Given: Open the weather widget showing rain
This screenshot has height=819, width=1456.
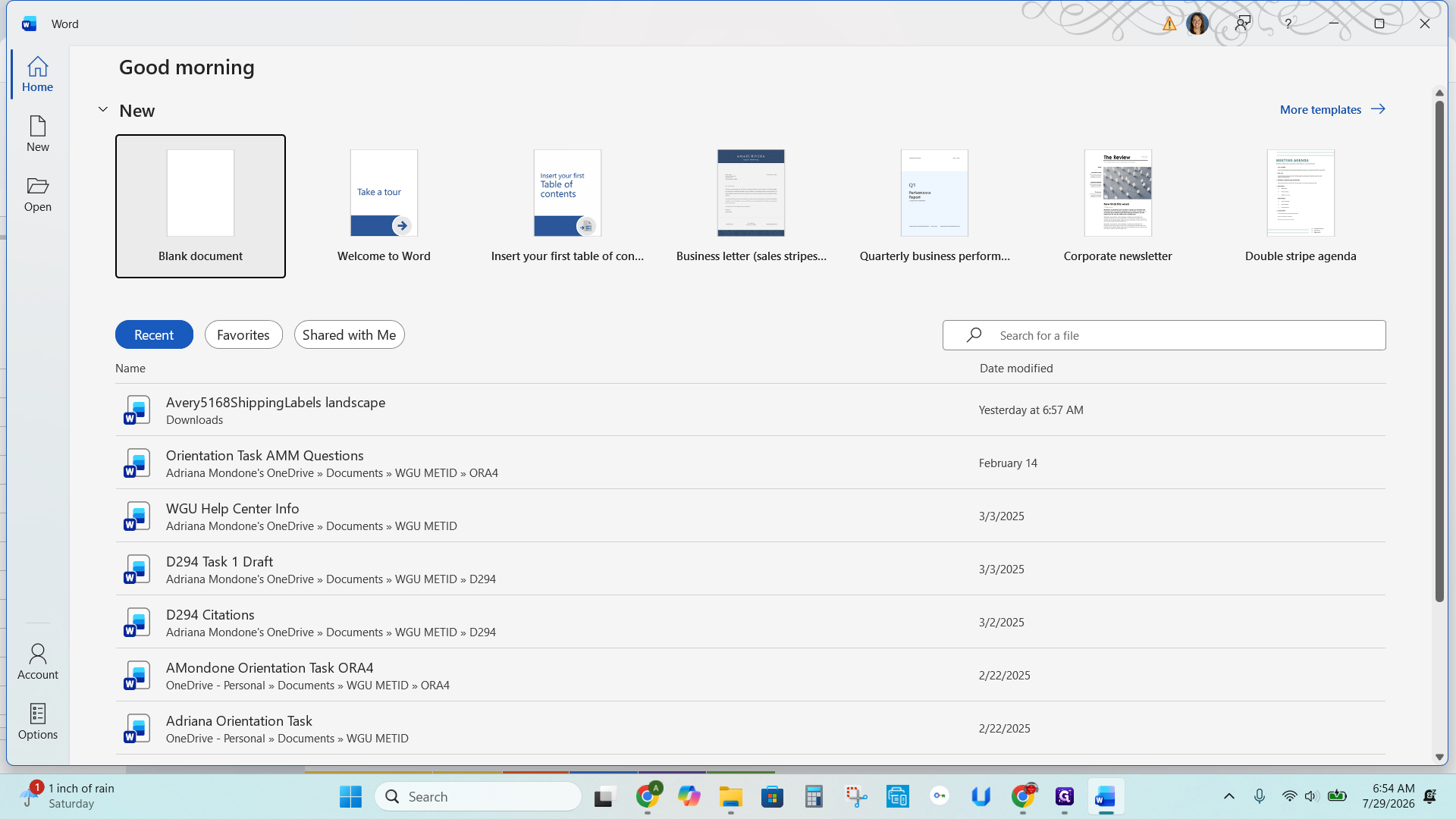Looking at the screenshot, I should point(68,796).
